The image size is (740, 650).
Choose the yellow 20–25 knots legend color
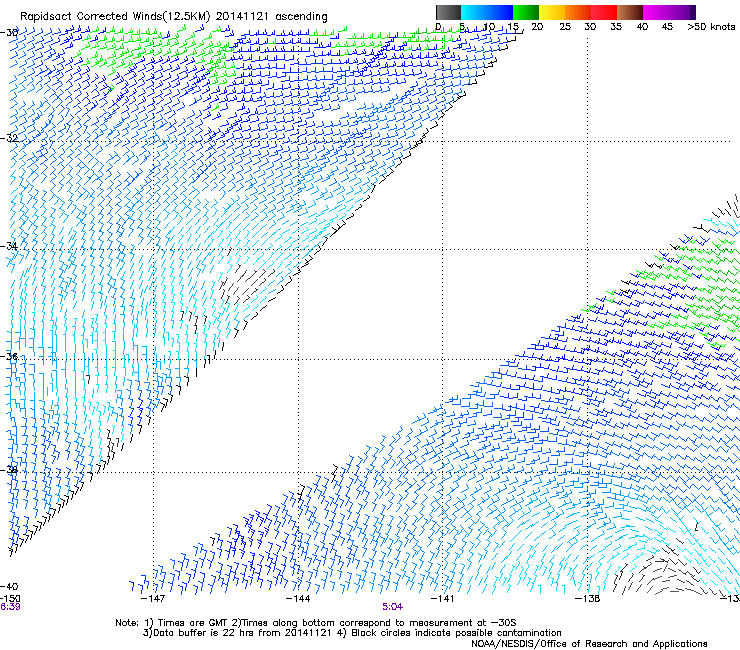[x=552, y=12]
